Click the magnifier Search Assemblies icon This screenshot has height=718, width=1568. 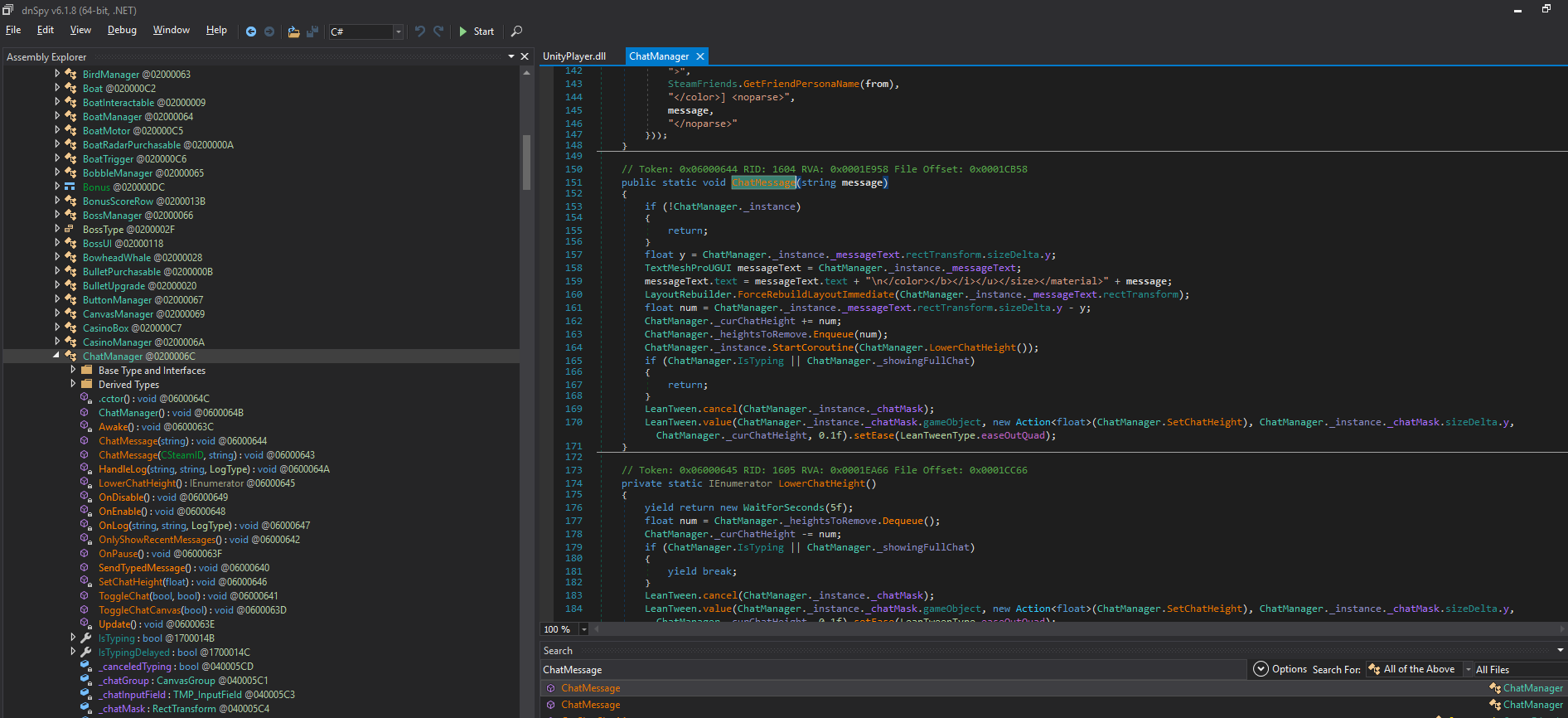point(516,32)
